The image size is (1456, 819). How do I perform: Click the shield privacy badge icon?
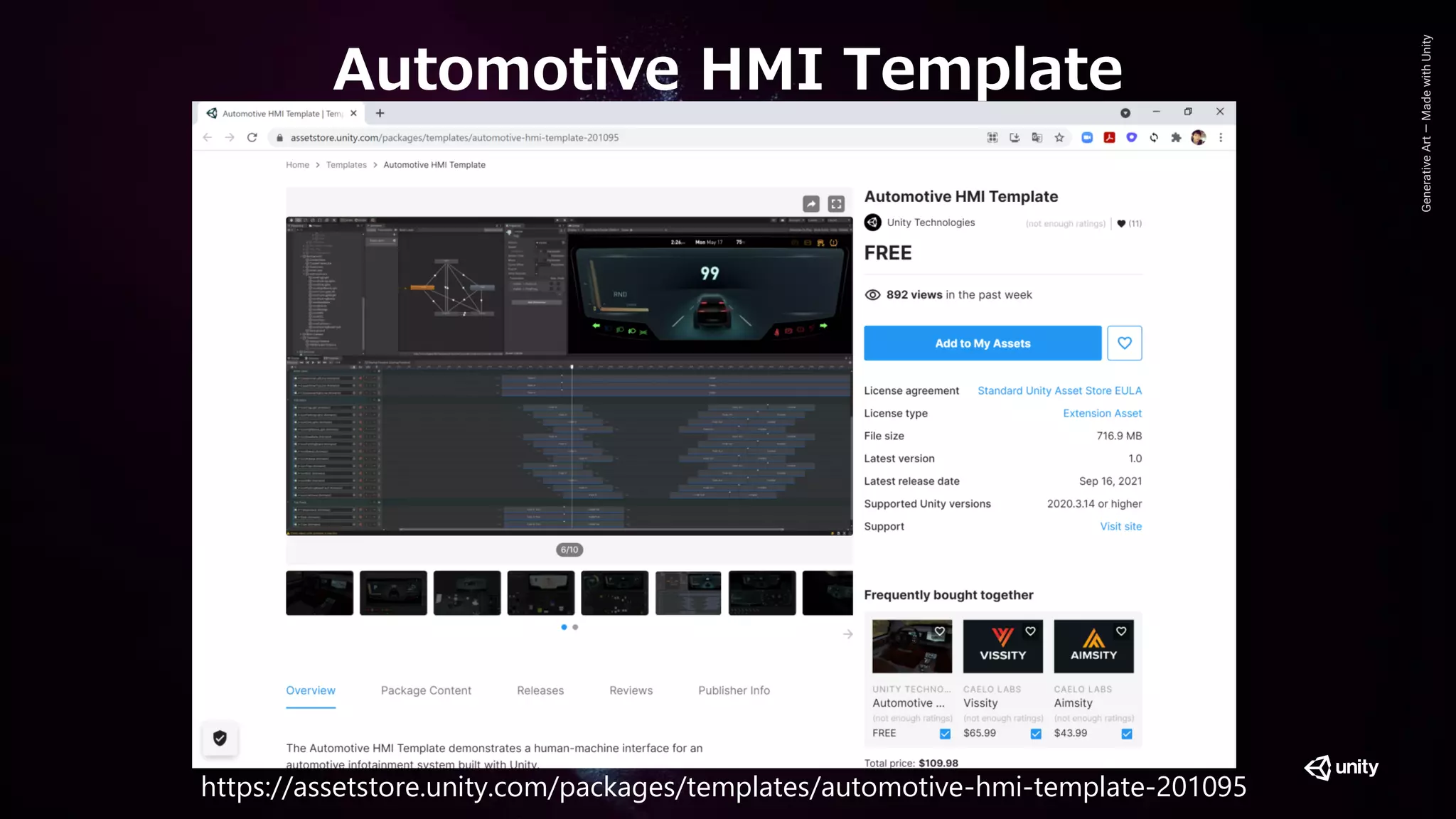220,739
